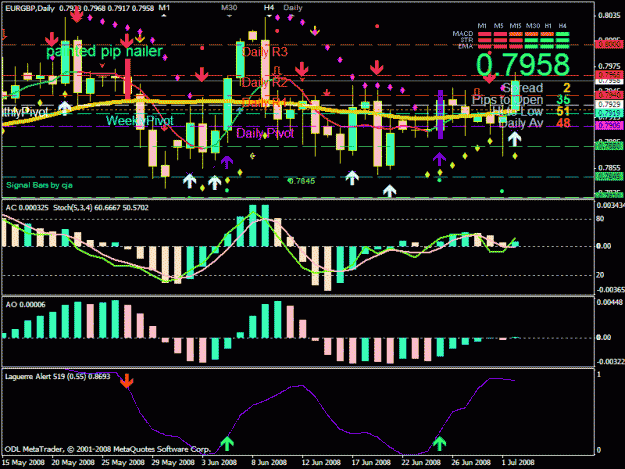Click the white 0.7929 price tag on scale
This screenshot has height=469, width=625.
point(609,104)
